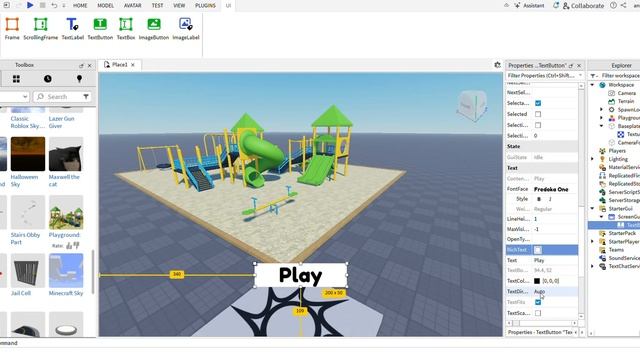
Task: Toggle the RichText checkbox
Action: pyautogui.click(x=538, y=250)
